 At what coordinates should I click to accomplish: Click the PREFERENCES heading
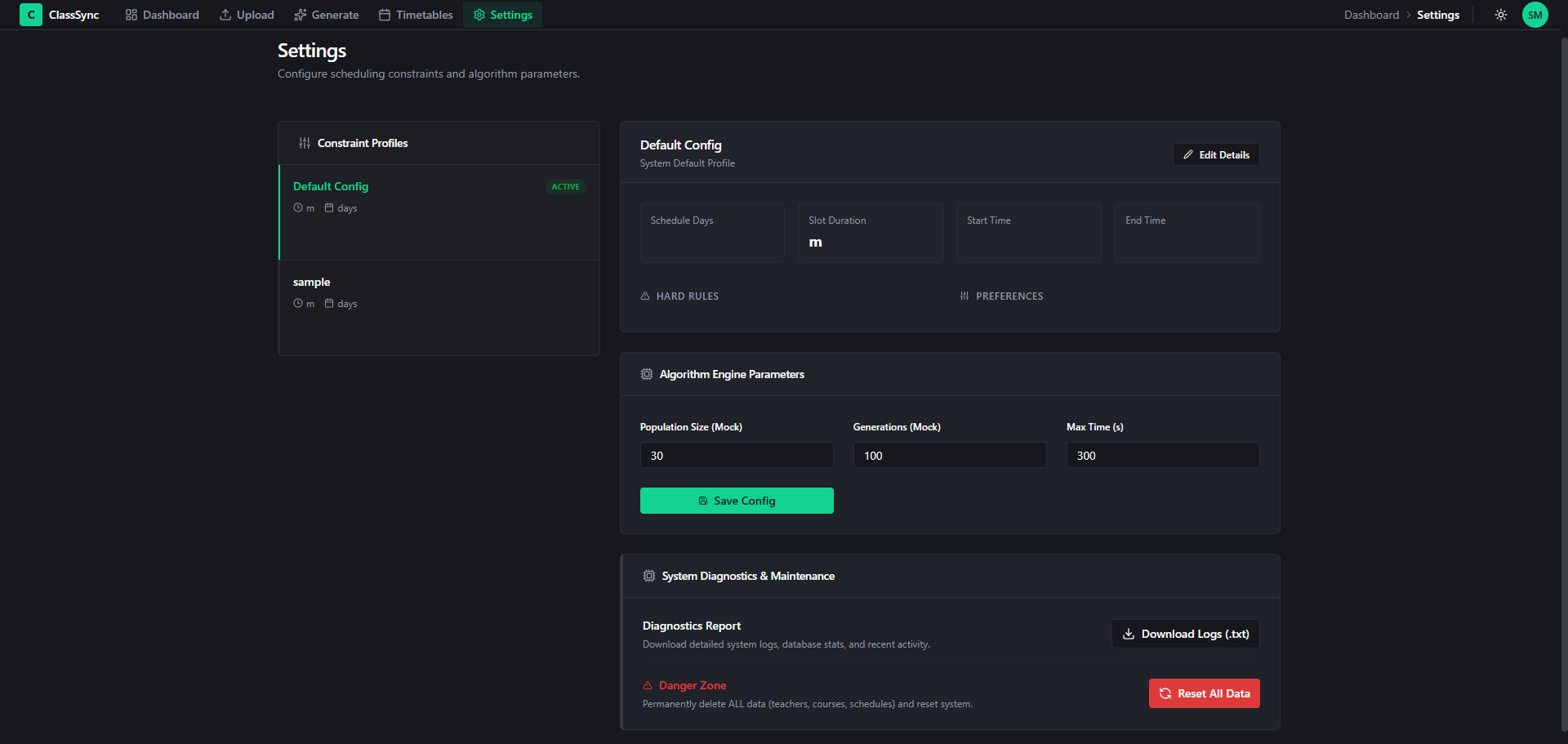pyautogui.click(x=1009, y=296)
